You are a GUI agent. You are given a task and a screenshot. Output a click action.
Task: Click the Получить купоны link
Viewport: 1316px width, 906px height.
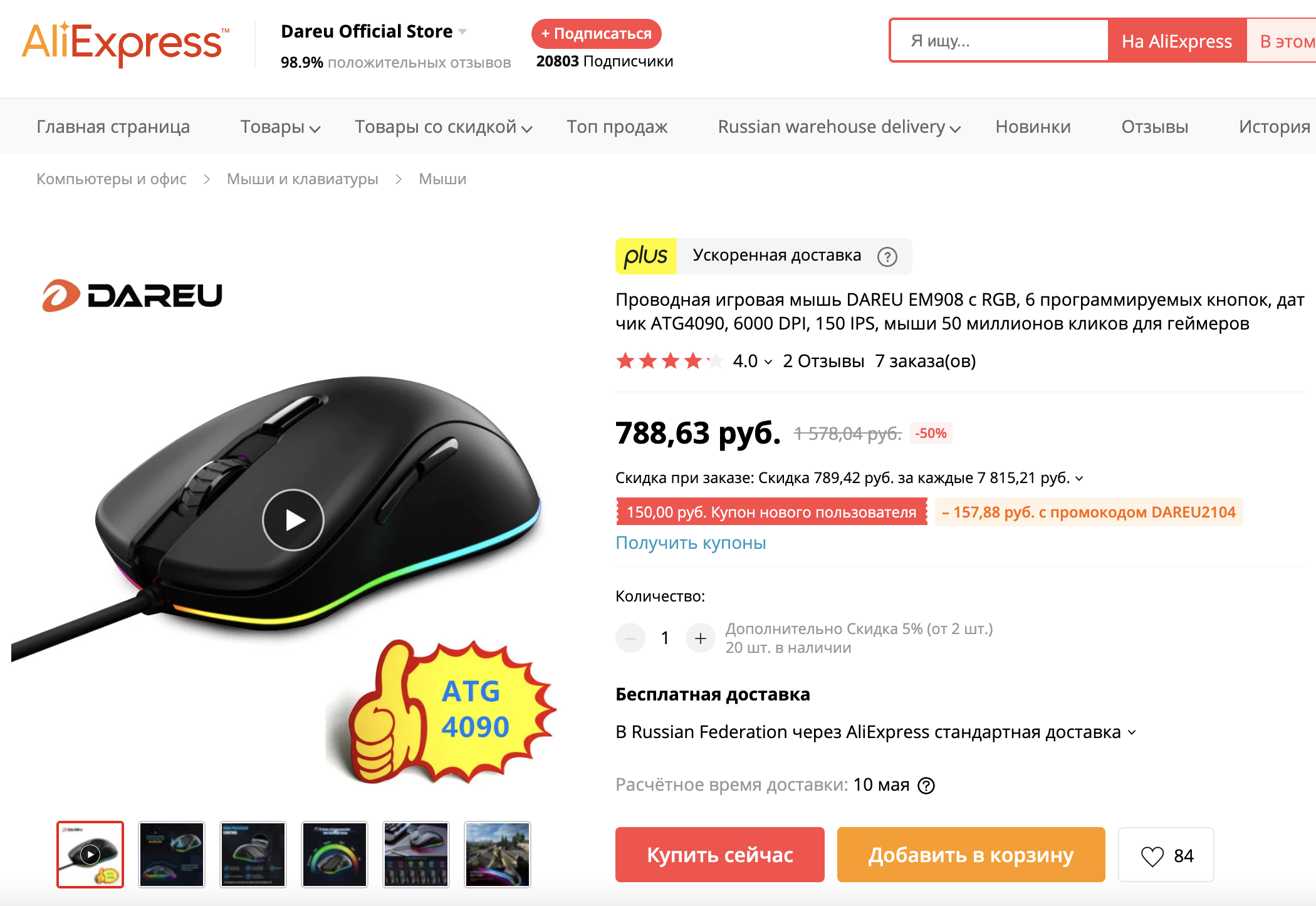click(x=691, y=543)
